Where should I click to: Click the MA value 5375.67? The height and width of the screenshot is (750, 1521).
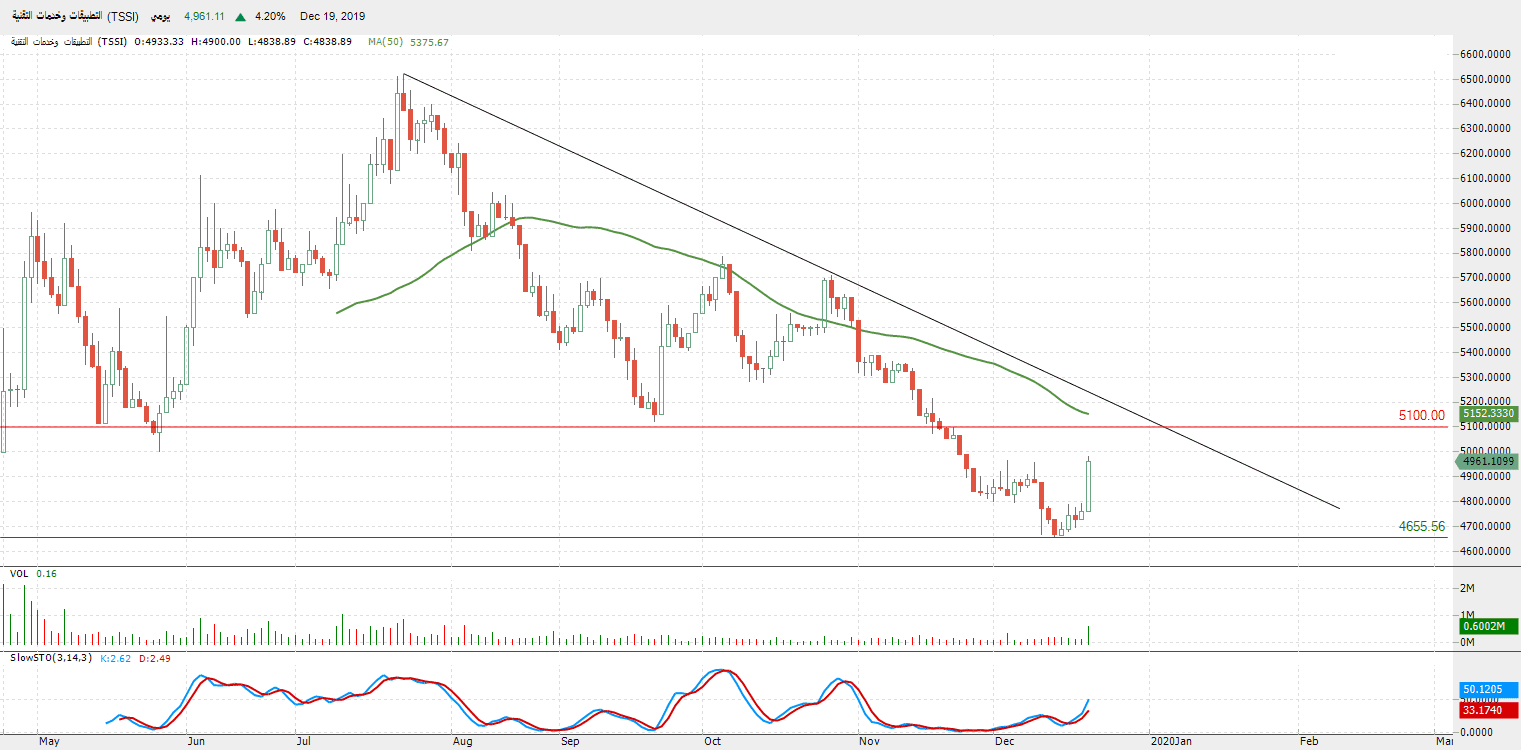(x=428, y=42)
